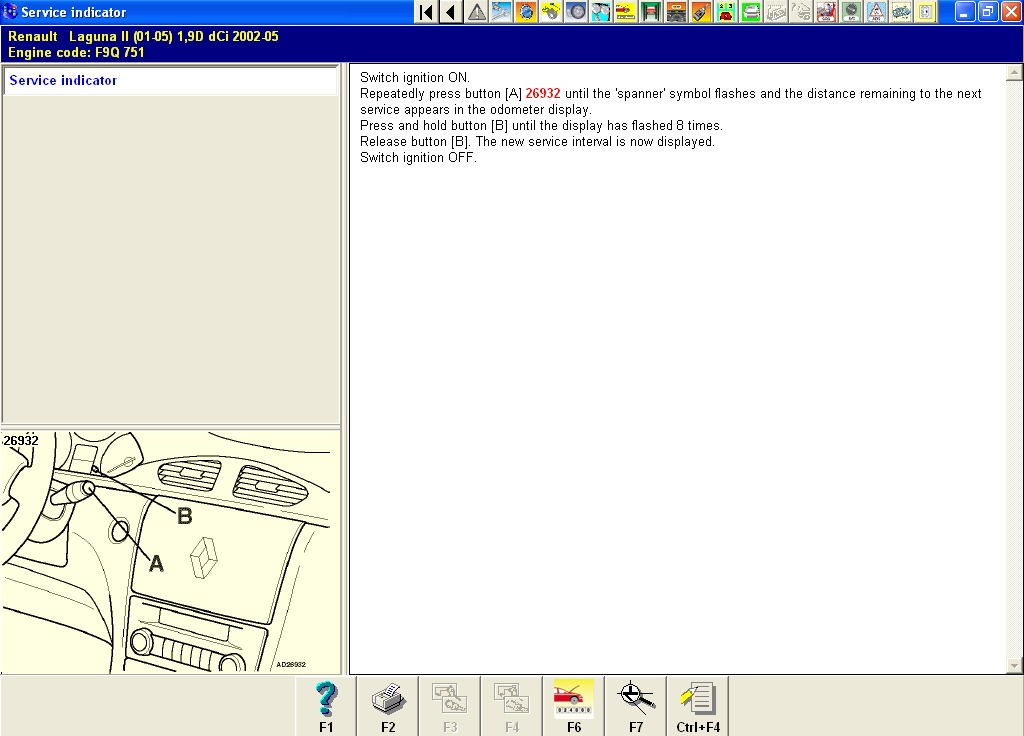Click the 'Release button [B]' instruction line
The height and width of the screenshot is (736, 1024).
pyautogui.click(x=537, y=142)
